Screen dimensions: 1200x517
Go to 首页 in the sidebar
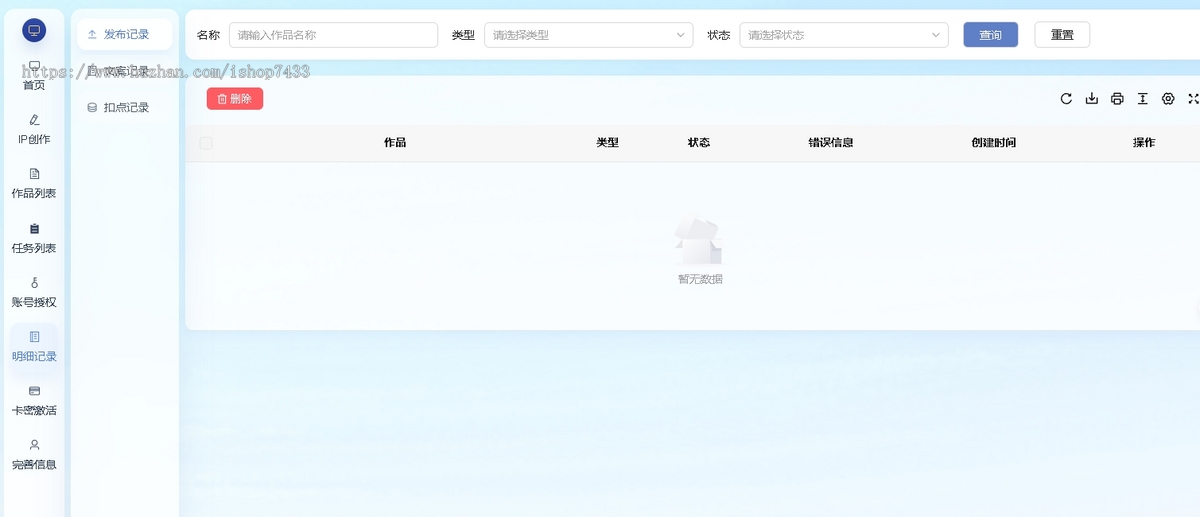click(34, 76)
